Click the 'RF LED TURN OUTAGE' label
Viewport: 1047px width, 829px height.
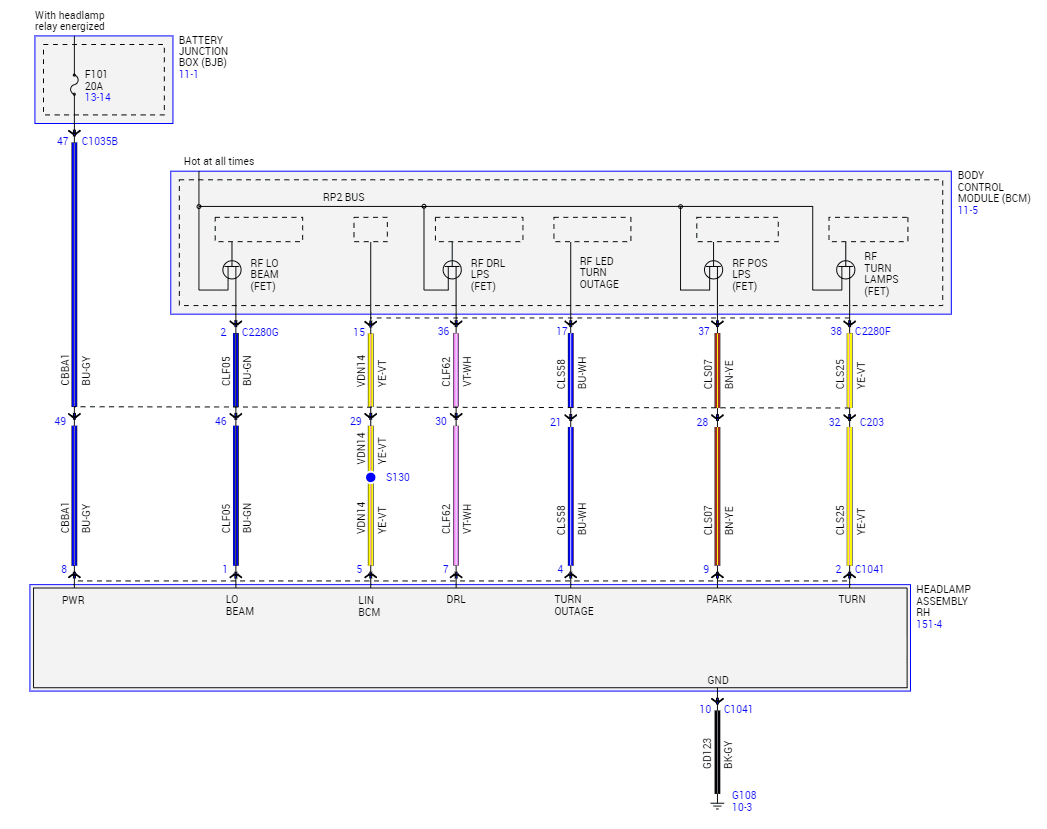[599, 272]
